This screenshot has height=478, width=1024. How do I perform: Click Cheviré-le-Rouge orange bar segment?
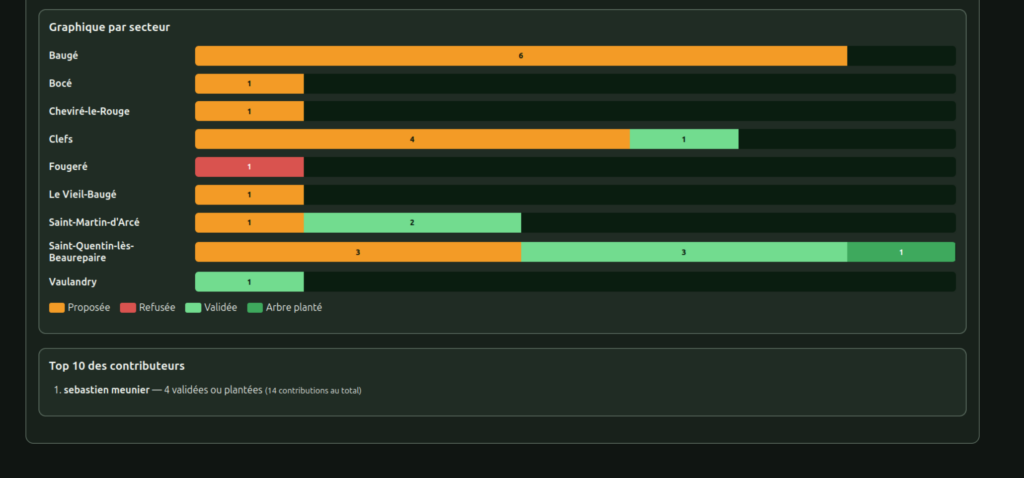(x=249, y=111)
